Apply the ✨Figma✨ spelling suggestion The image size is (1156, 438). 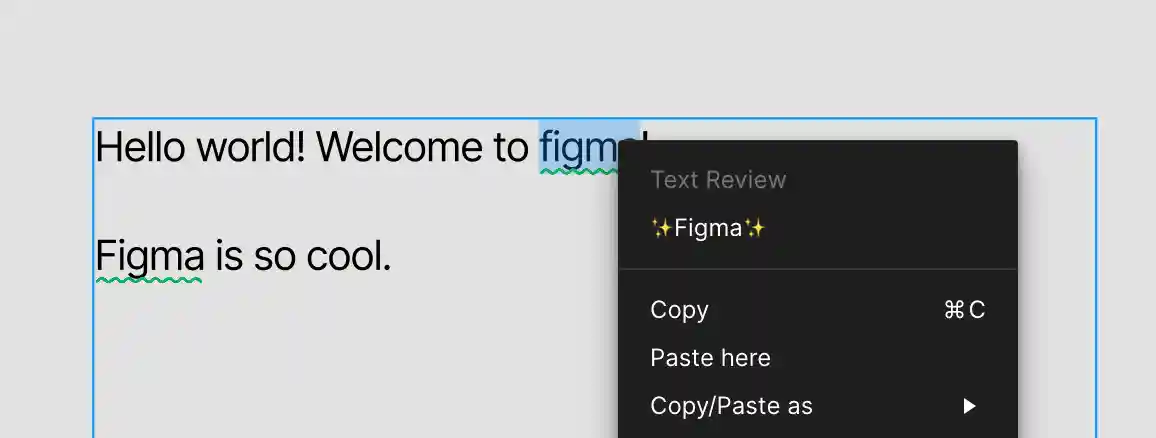point(708,228)
